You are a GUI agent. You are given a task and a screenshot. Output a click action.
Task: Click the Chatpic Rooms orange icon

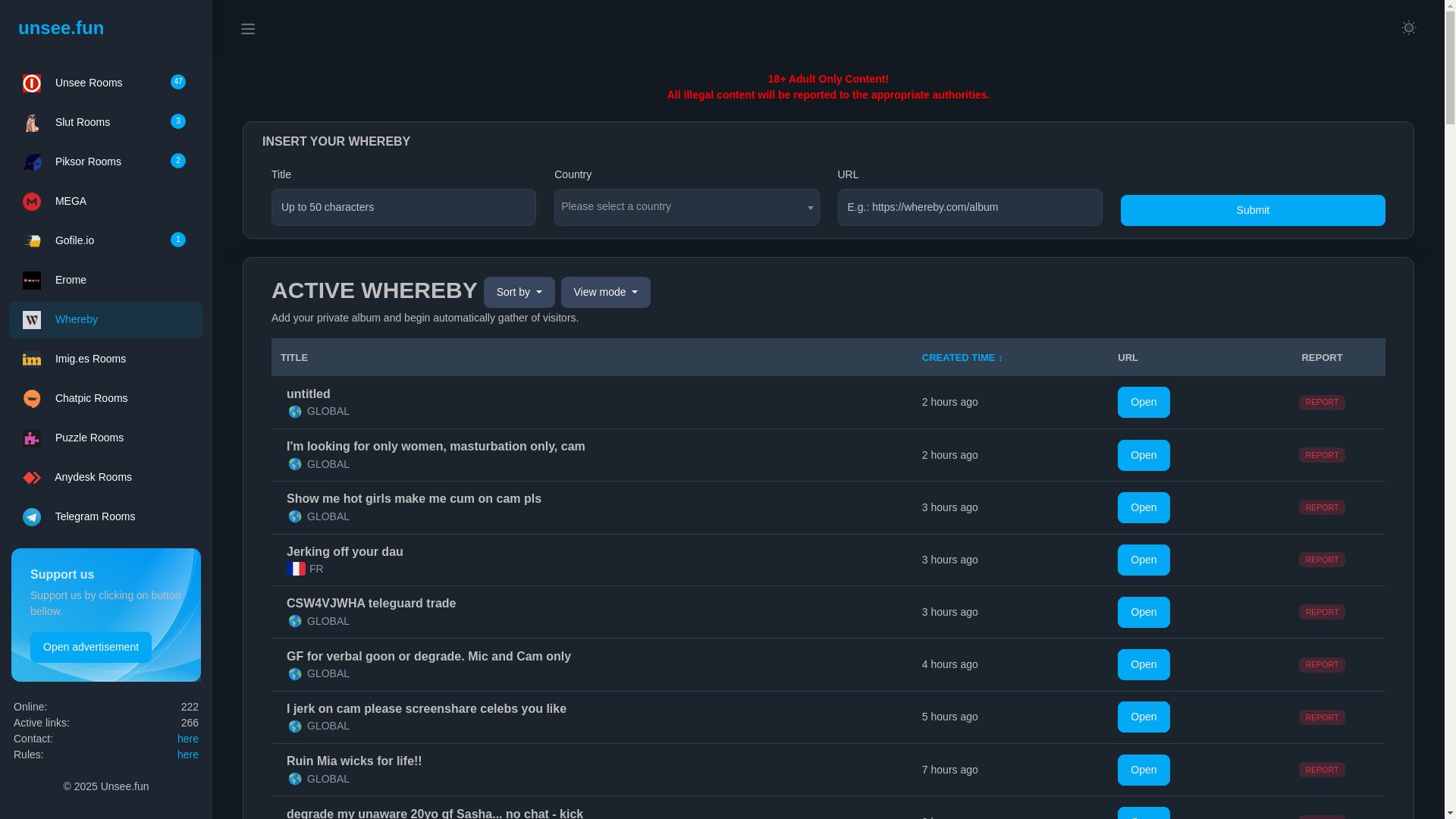[x=32, y=399]
